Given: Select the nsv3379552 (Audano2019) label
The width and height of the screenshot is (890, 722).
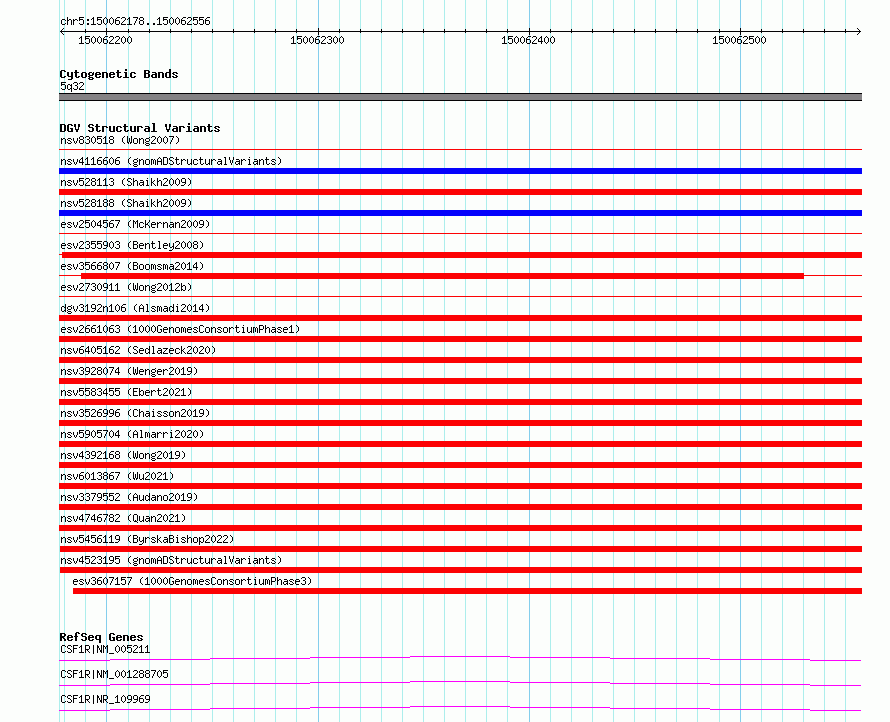Looking at the screenshot, I should (x=129, y=497).
